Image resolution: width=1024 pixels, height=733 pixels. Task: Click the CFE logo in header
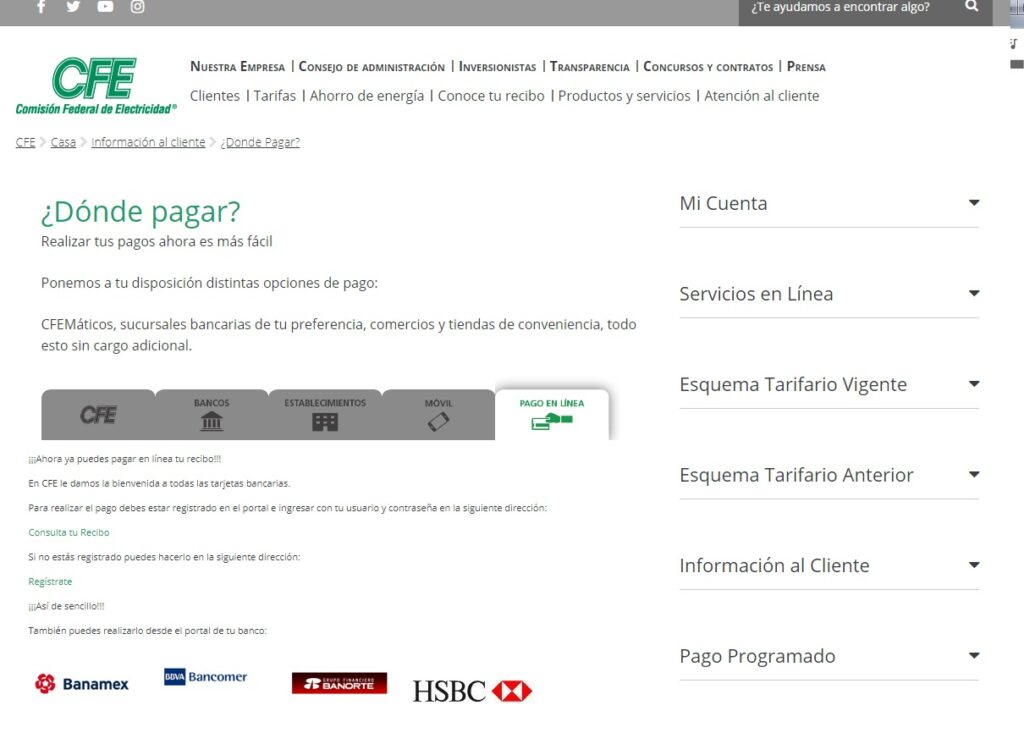tap(95, 85)
